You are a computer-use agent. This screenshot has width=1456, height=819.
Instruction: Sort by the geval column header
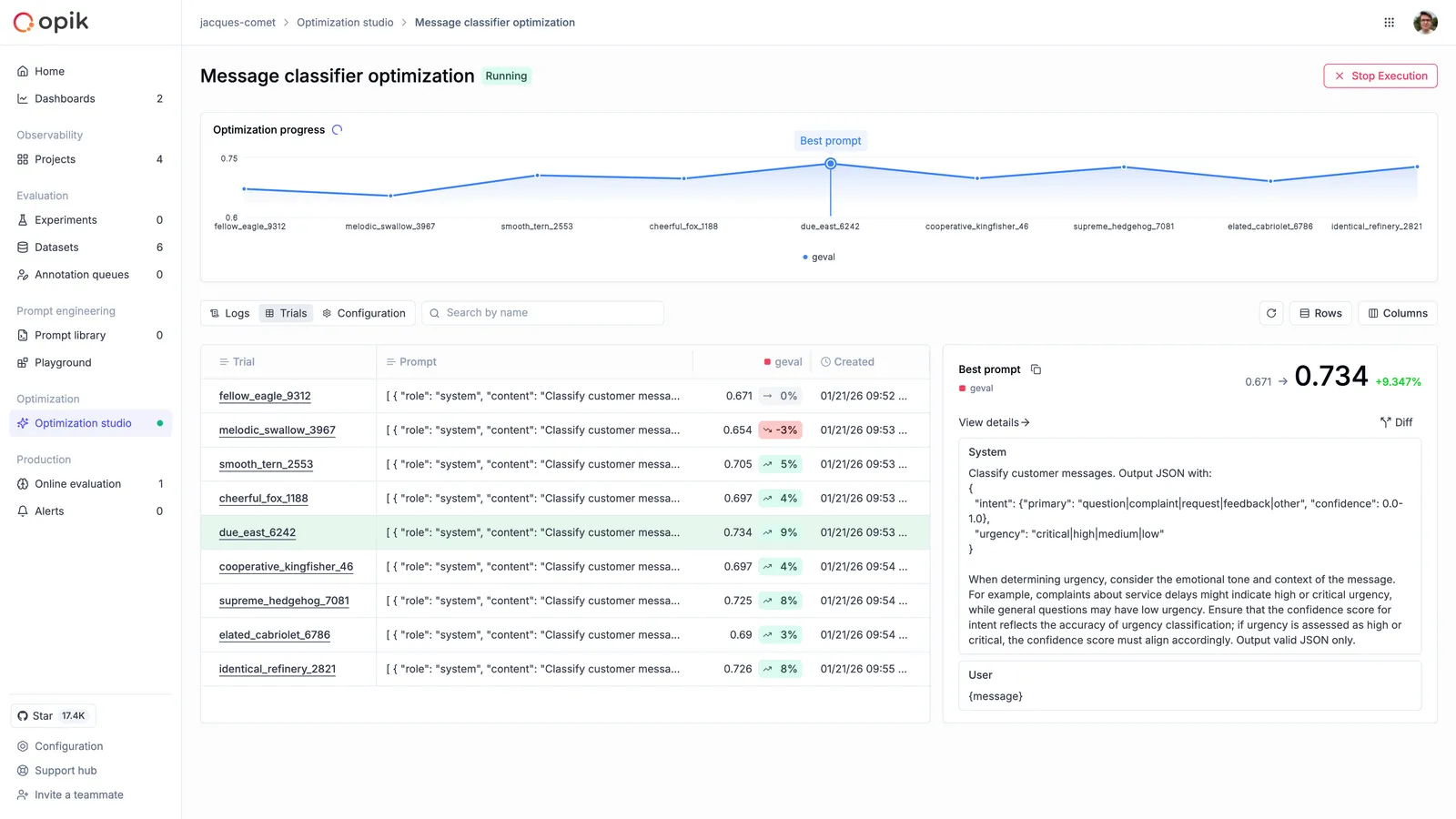tap(783, 362)
